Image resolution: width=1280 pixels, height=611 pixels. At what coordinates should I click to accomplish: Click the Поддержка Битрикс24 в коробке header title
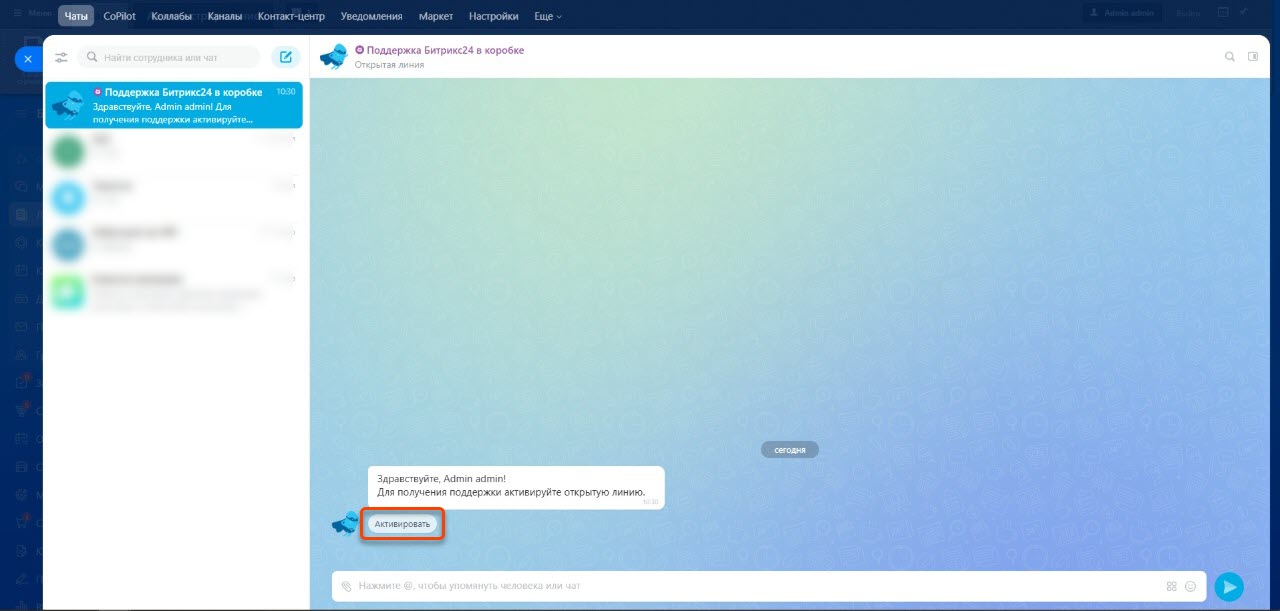[445, 50]
